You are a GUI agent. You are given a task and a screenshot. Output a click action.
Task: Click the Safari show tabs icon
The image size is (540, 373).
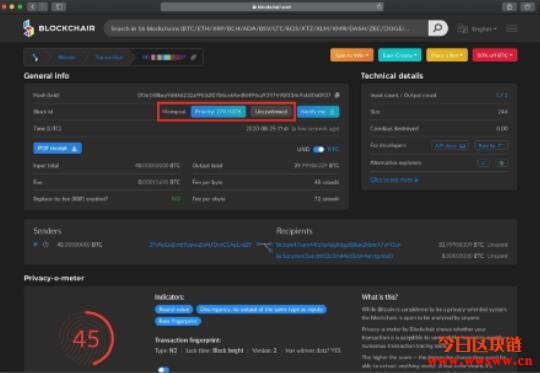(x=527, y=6)
